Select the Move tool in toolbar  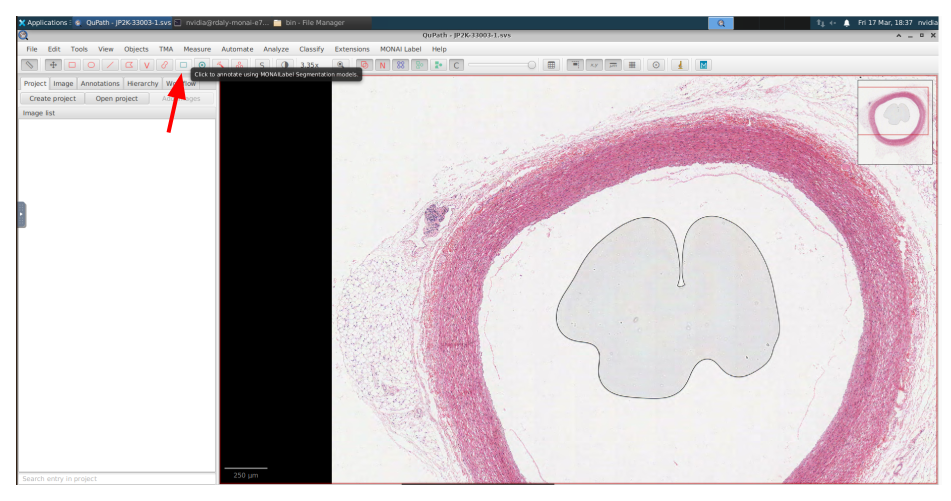pyautogui.click(x=53, y=65)
